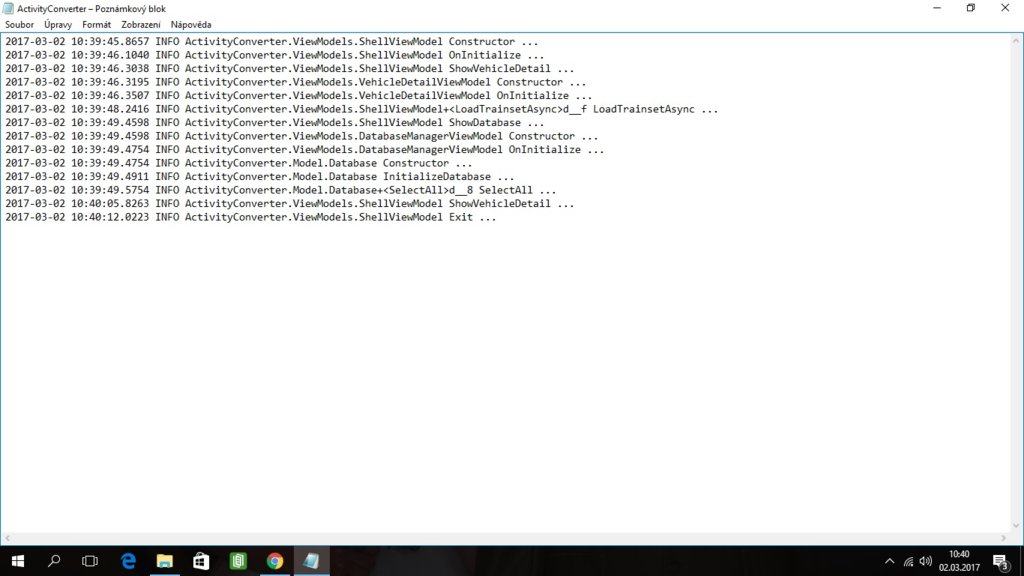Launch Microsoft Edge from taskbar
The image size is (1024, 576).
128,561
